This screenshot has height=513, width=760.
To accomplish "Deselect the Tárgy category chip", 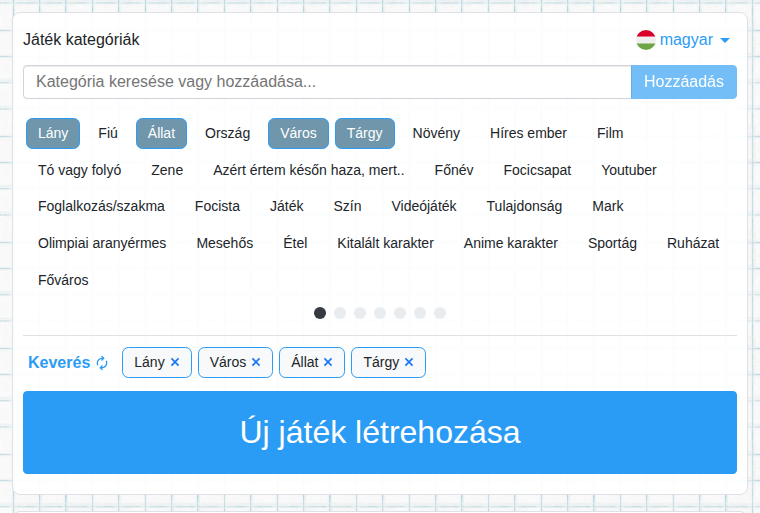I will pos(365,133).
